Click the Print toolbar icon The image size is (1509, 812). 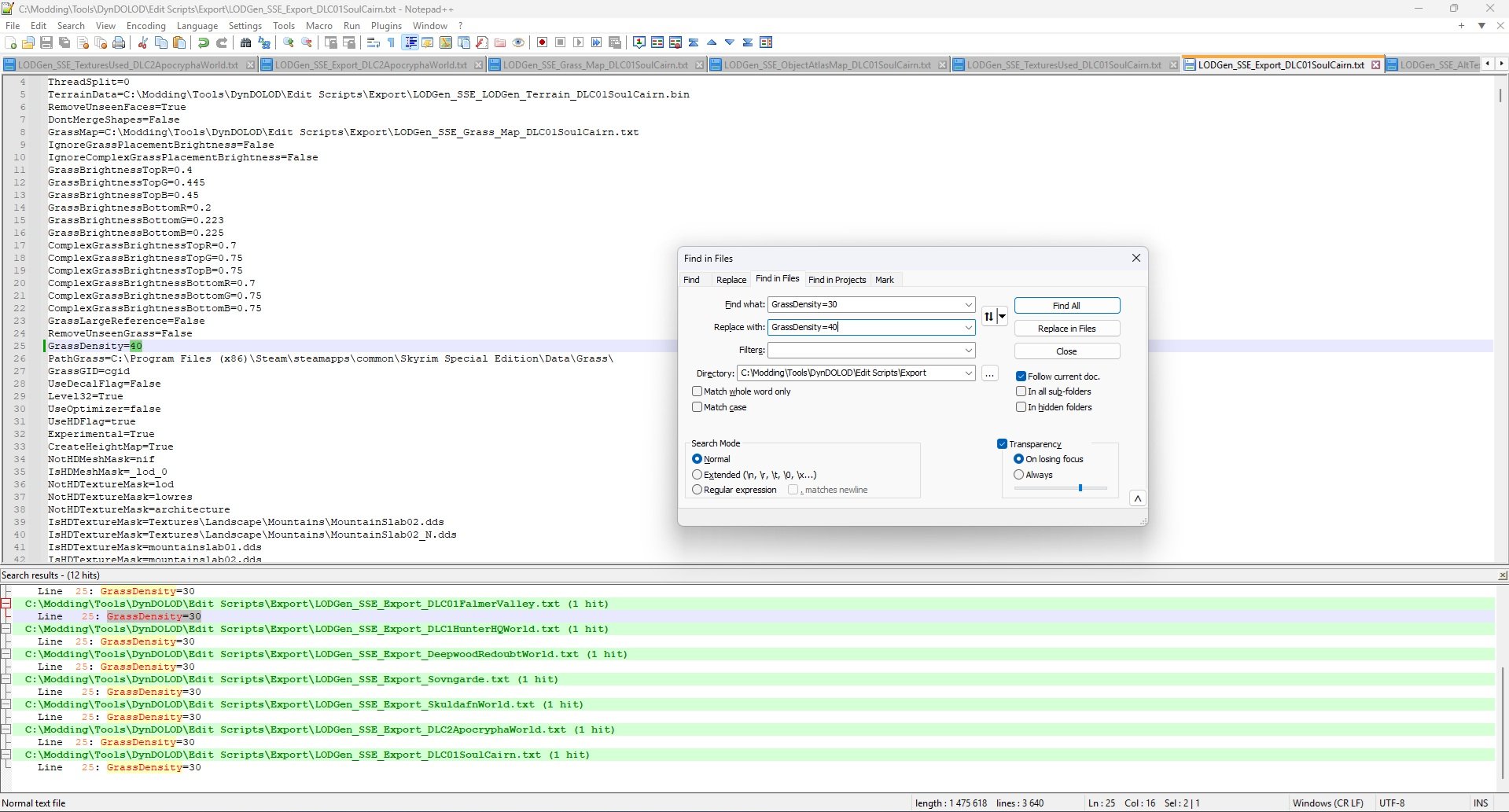click(119, 42)
